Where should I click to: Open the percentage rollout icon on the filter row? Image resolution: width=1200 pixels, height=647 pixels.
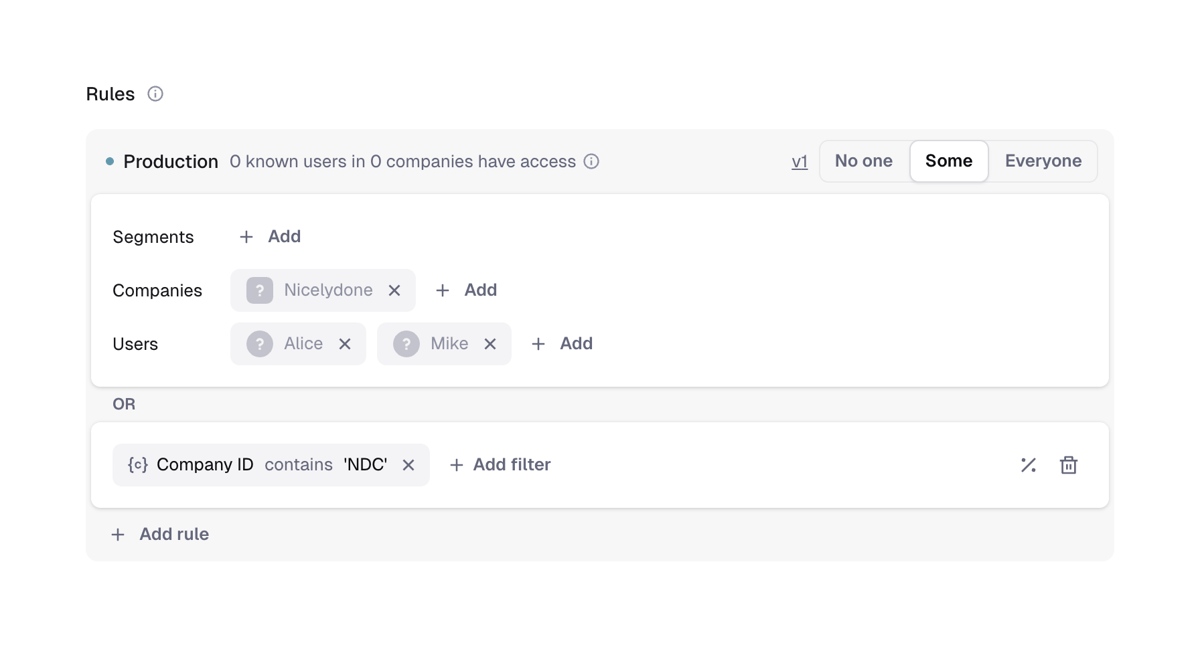click(1028, 464)
